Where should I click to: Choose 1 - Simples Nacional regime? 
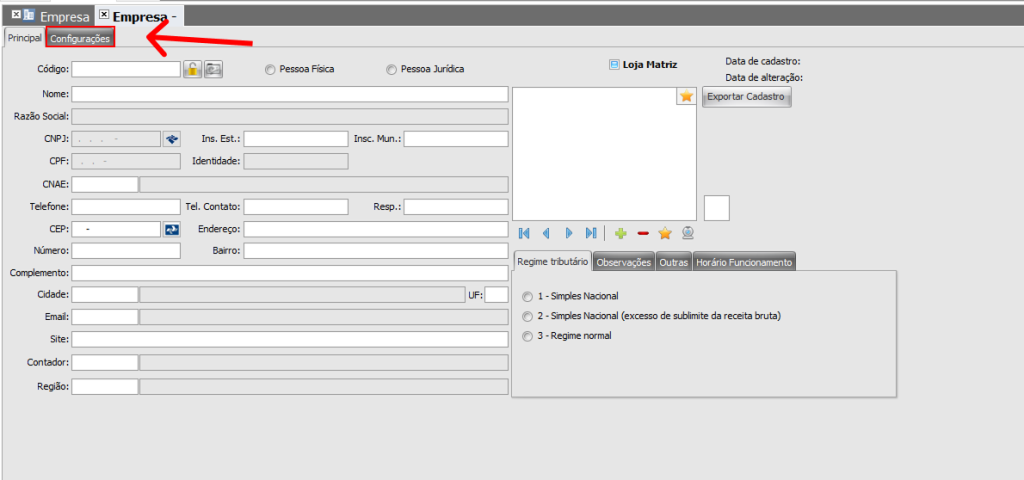528,297
